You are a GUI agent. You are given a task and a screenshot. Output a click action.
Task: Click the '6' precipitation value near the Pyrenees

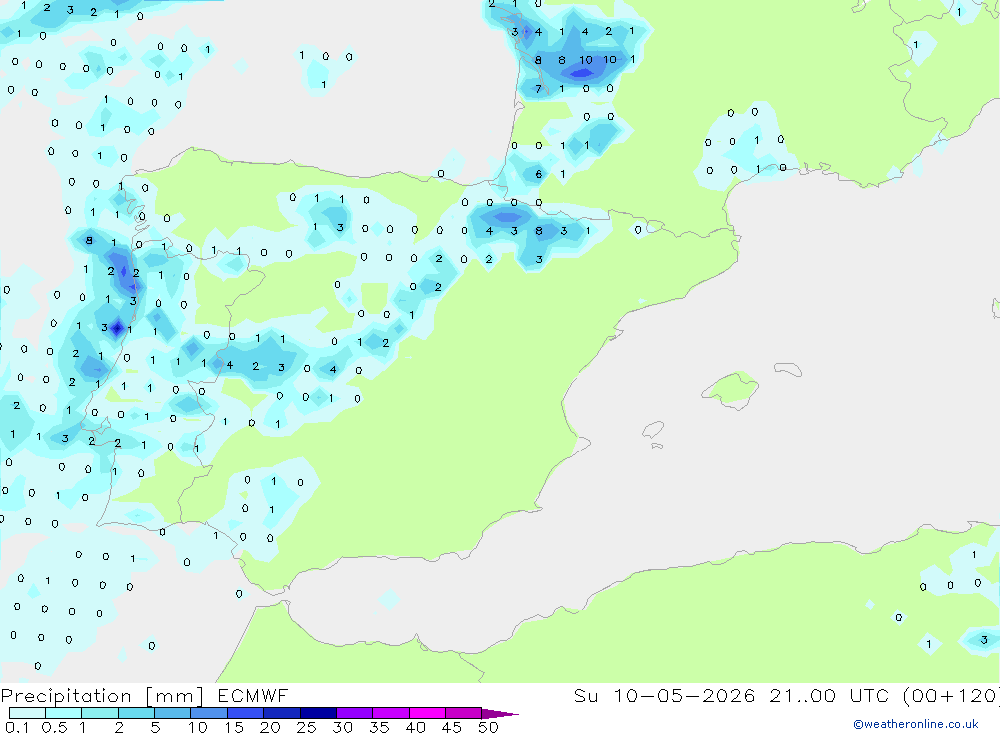(539, 174)
